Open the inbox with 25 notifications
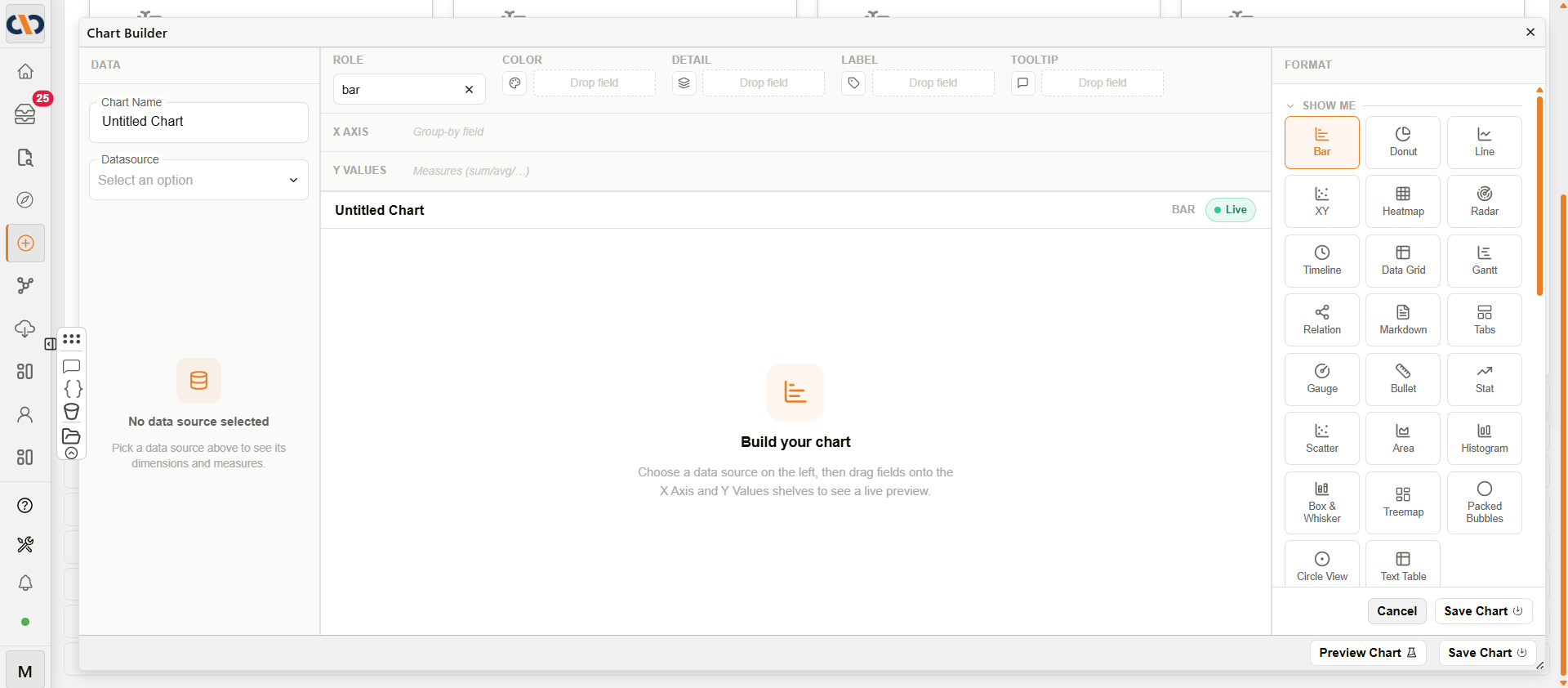This screenshot has width=1568, height=688. [x=25, y=114]
